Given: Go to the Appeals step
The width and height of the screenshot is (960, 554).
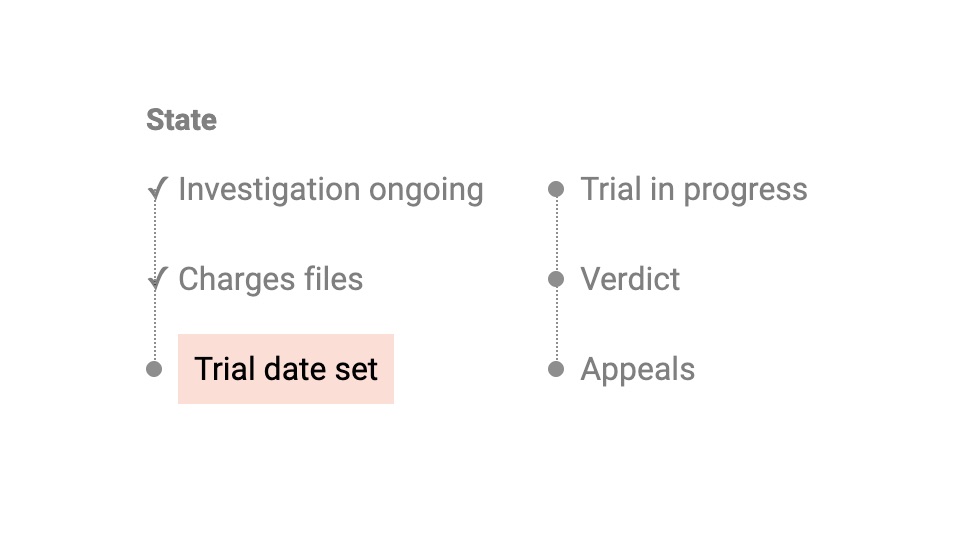Looking at the screenshot, I should (x=638, y=369).
